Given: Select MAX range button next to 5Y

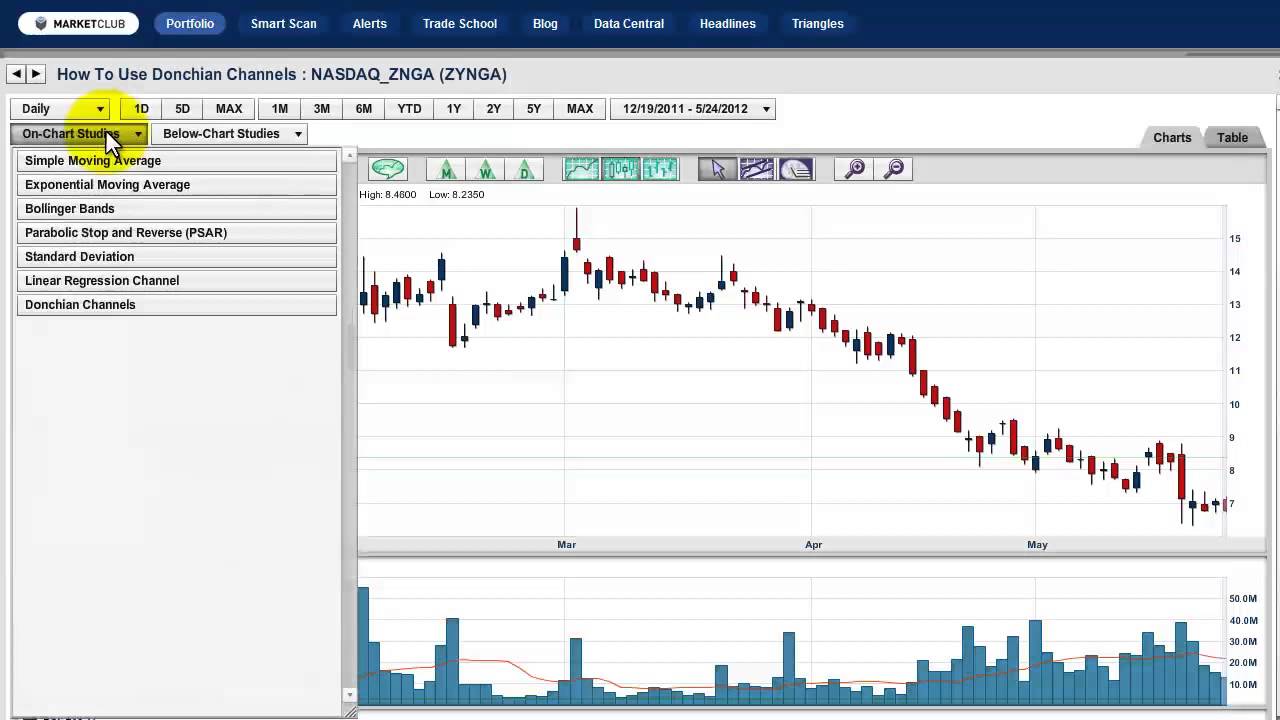Looking at the screenshot, I should 580,108.
